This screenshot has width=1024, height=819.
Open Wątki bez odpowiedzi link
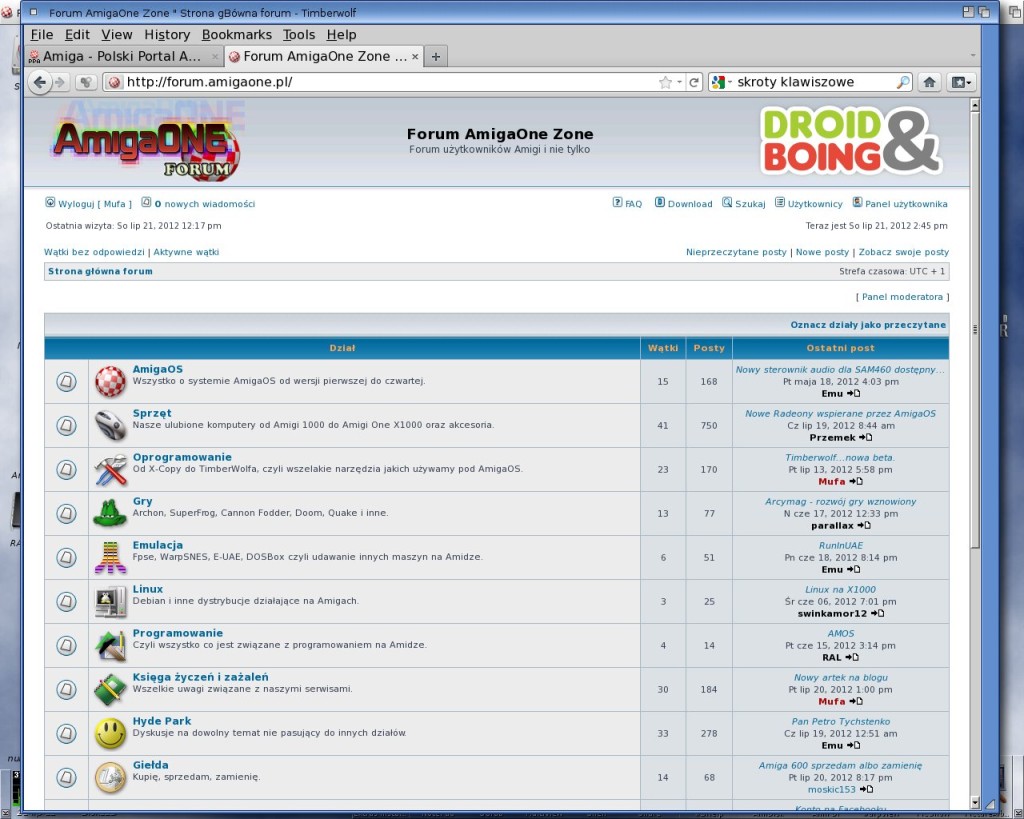(94, 252)
